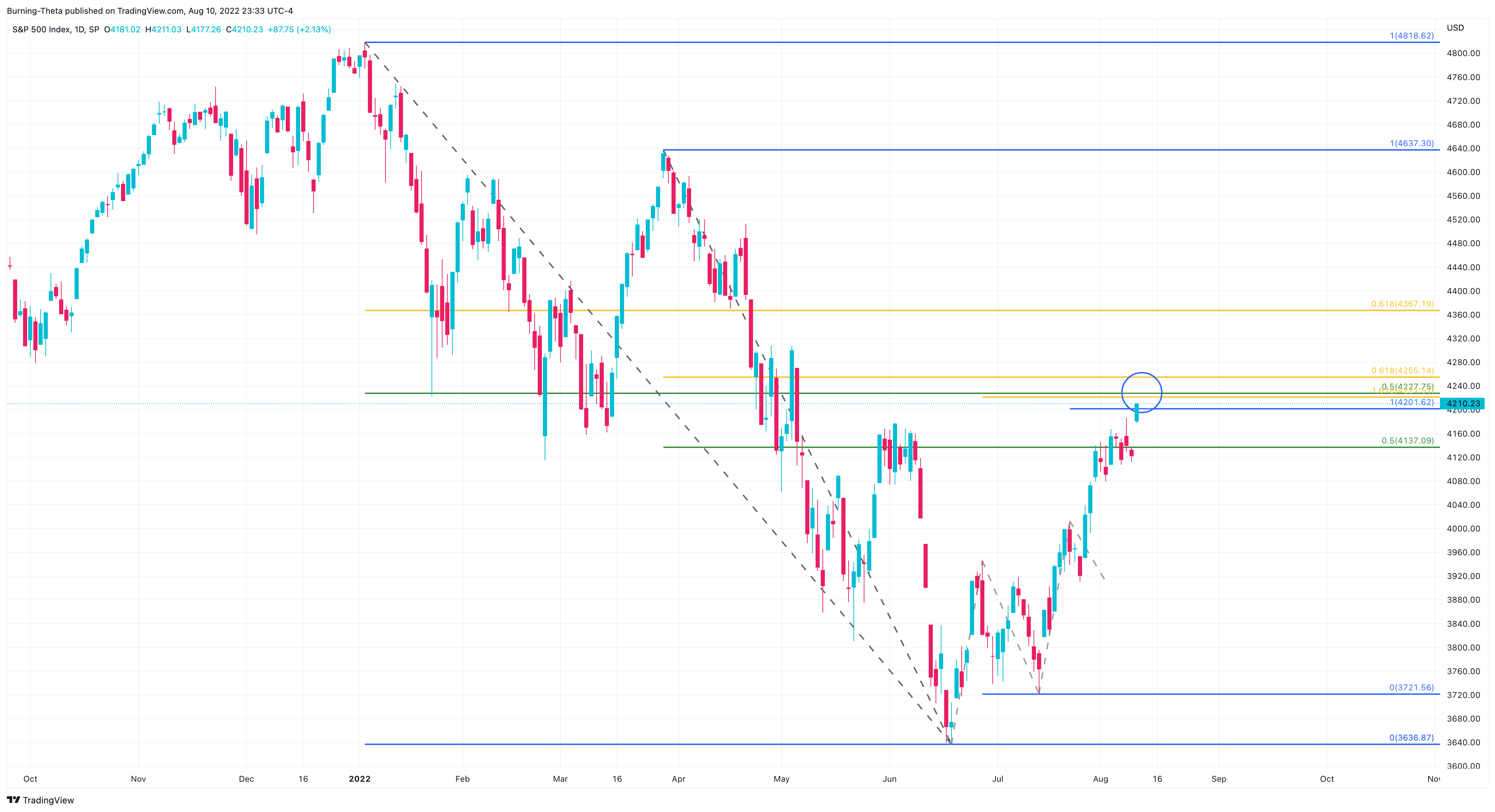Click the 4440.00 price axis label
1495x812 pixels.
coord(1463,267)
